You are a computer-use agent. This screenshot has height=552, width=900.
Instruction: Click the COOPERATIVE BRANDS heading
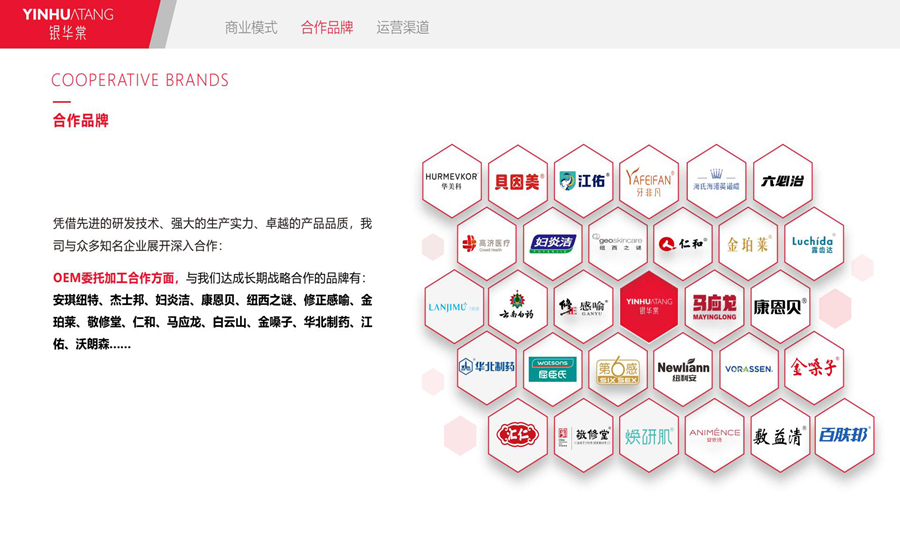click(x=140, y=80)
